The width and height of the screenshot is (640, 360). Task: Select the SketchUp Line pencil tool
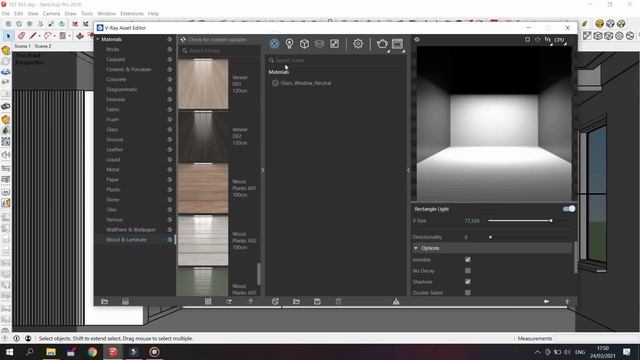click(x=33, y=36)
